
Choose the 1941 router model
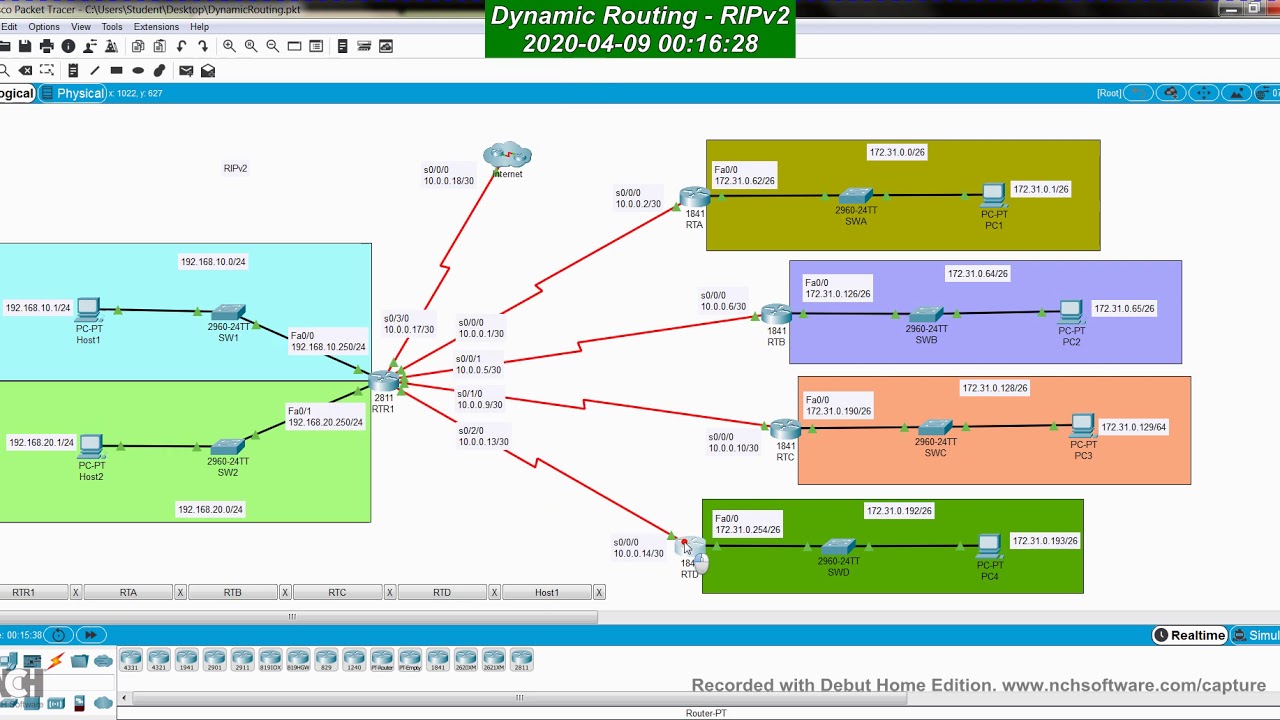187,660
